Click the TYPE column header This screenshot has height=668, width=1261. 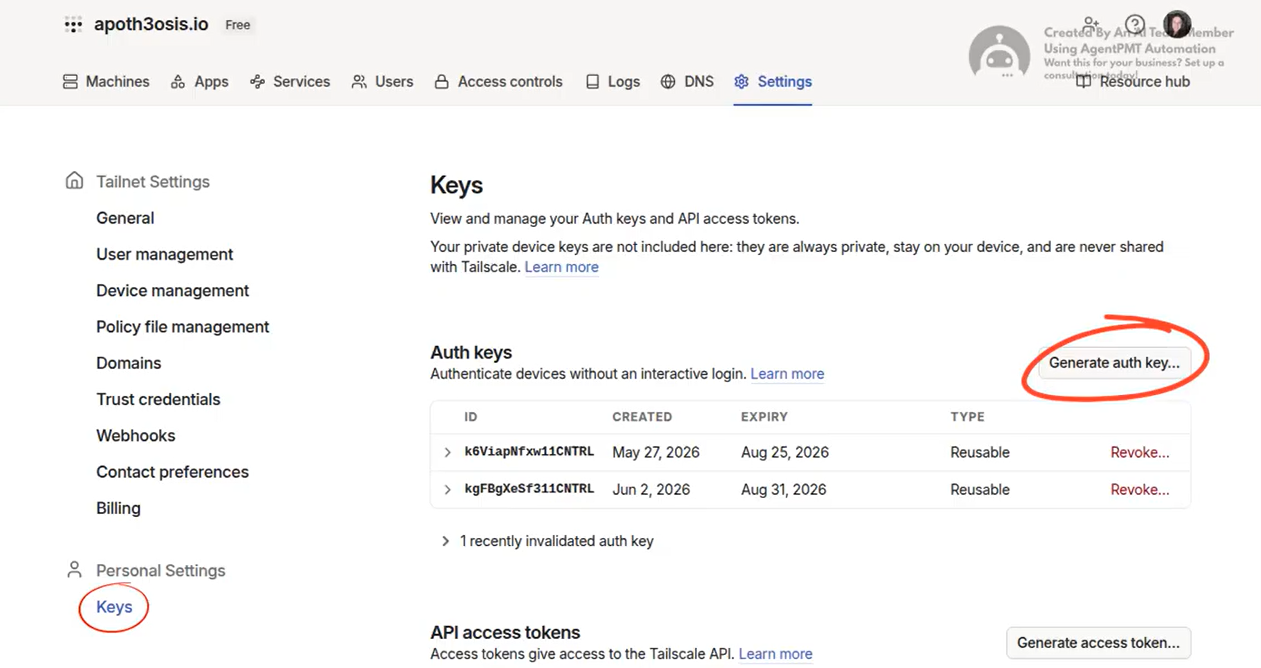967,417
